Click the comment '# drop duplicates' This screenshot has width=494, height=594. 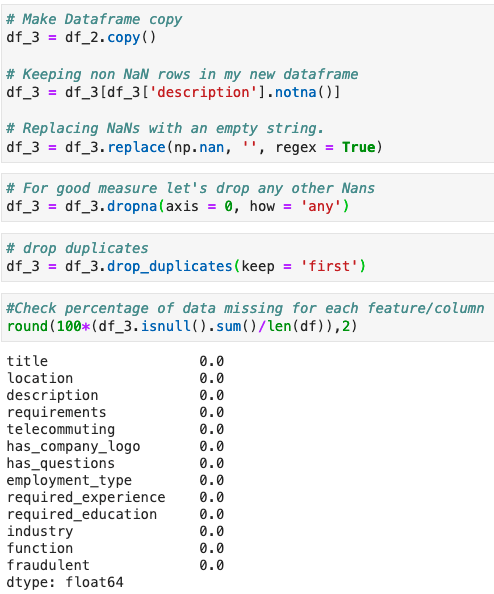click(77, 248)
